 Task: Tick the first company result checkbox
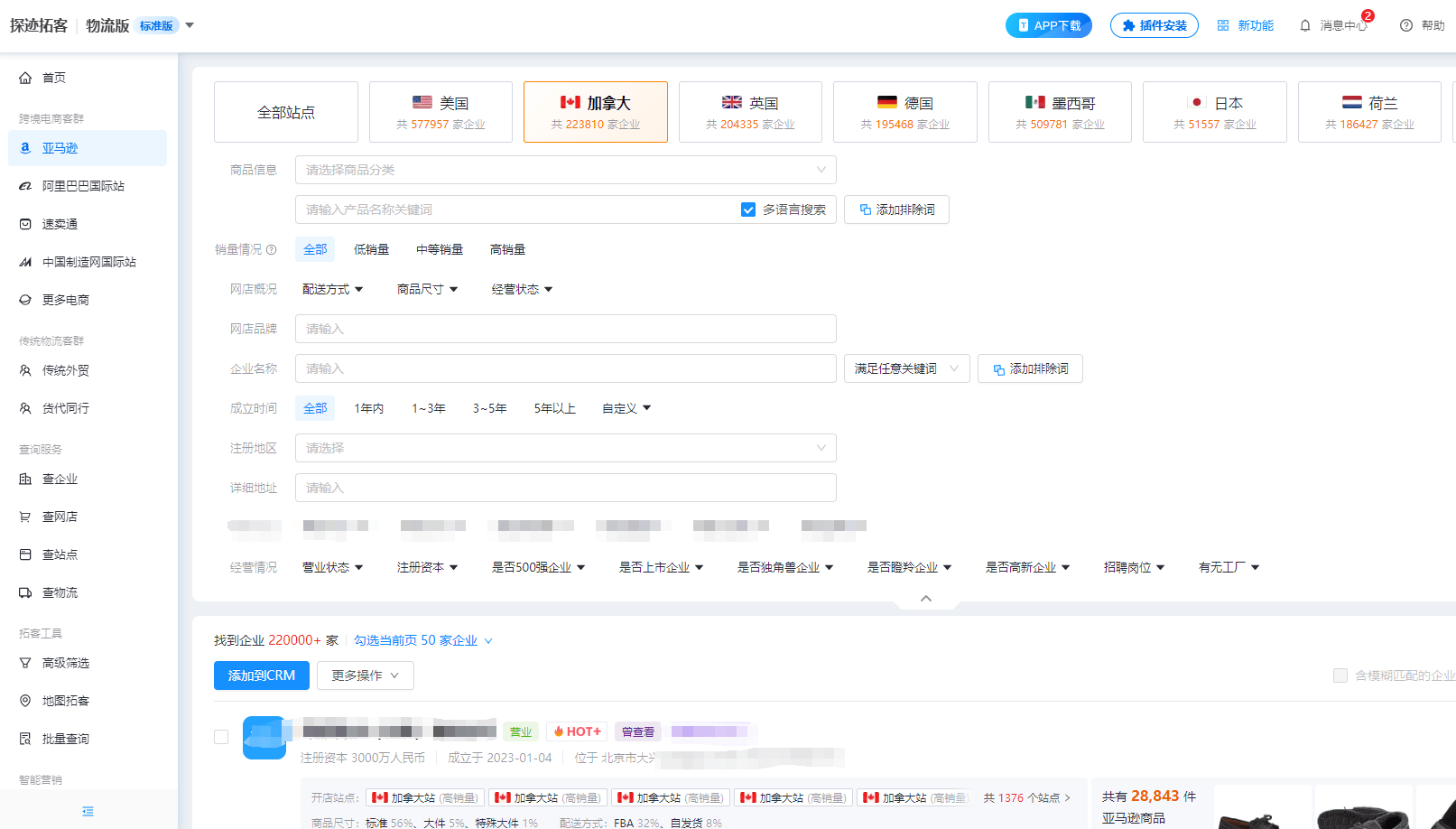point(221,737)
